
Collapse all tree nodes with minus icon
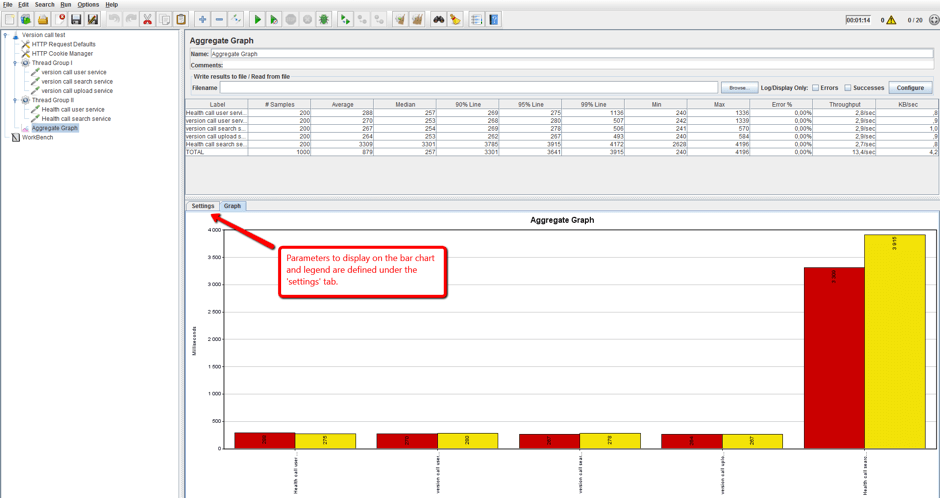[x=219, y=20]
